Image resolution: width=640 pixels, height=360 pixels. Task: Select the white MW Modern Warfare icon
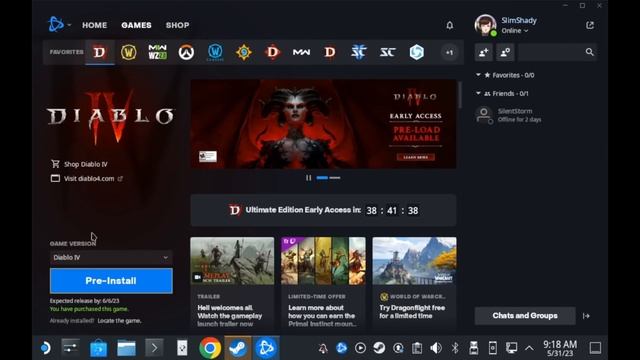tap(301, 52)
